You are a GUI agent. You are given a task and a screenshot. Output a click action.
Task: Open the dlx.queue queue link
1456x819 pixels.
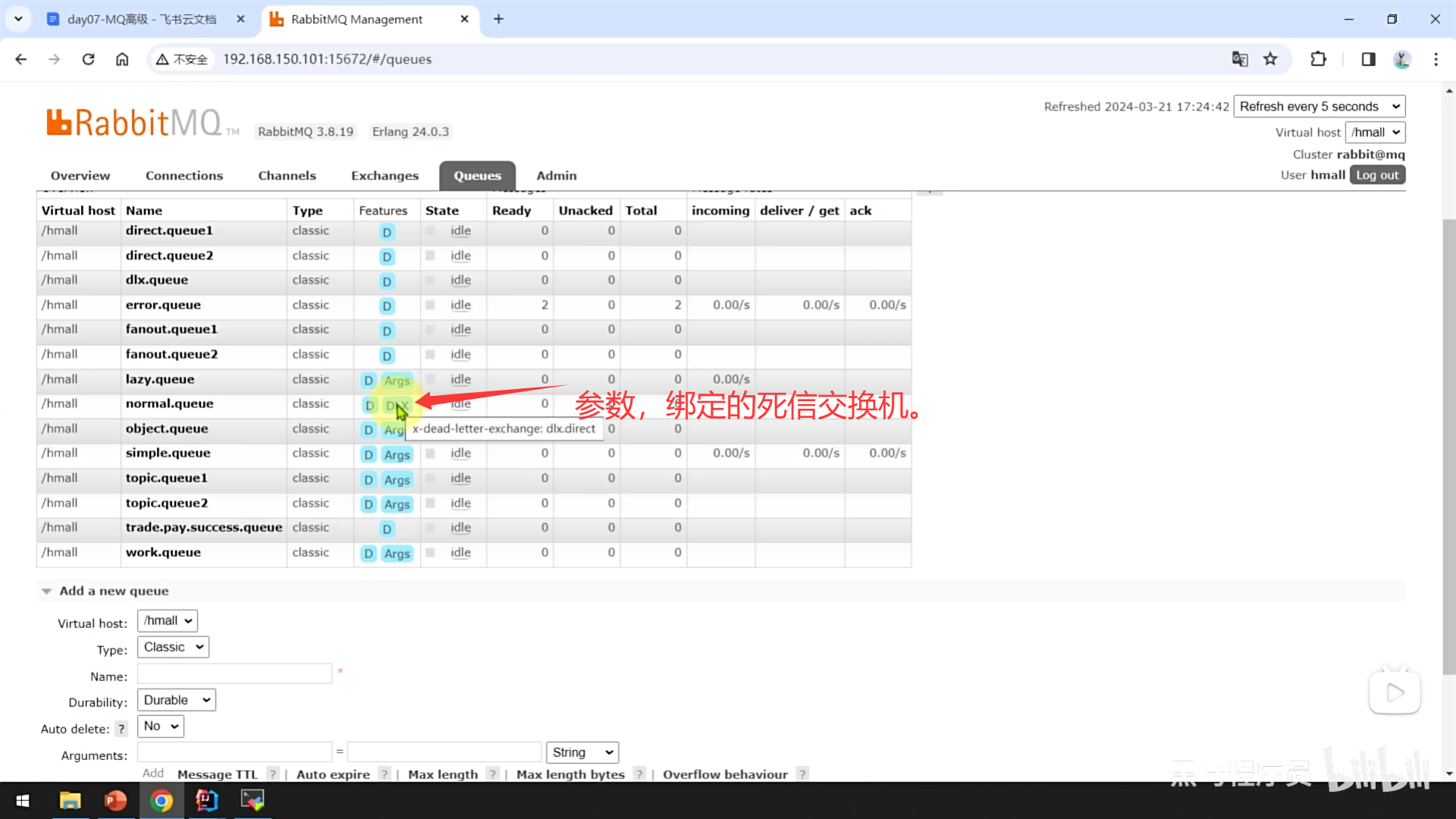(157, 280)
